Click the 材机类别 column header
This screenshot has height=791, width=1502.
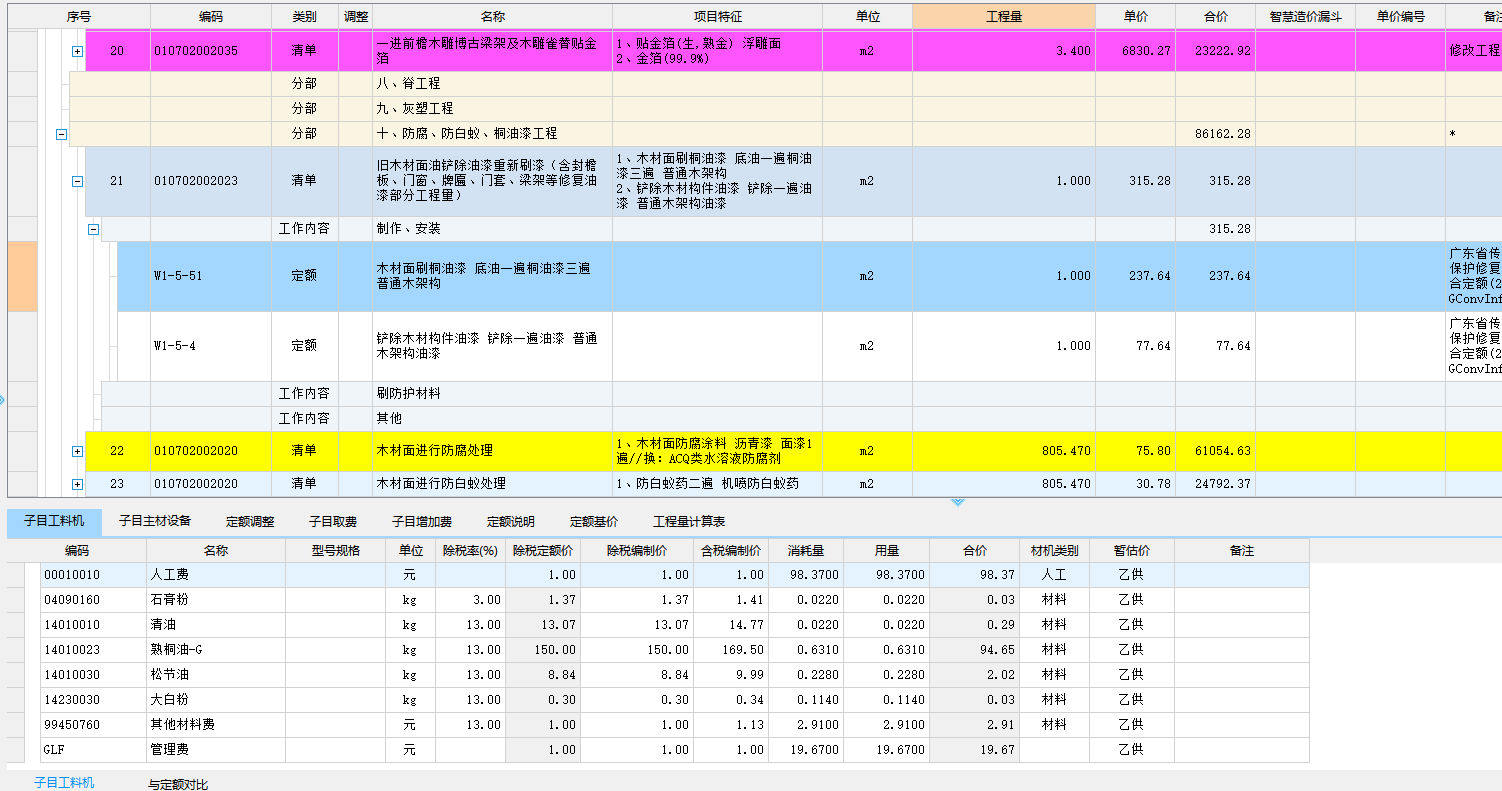click(1054, 551)
